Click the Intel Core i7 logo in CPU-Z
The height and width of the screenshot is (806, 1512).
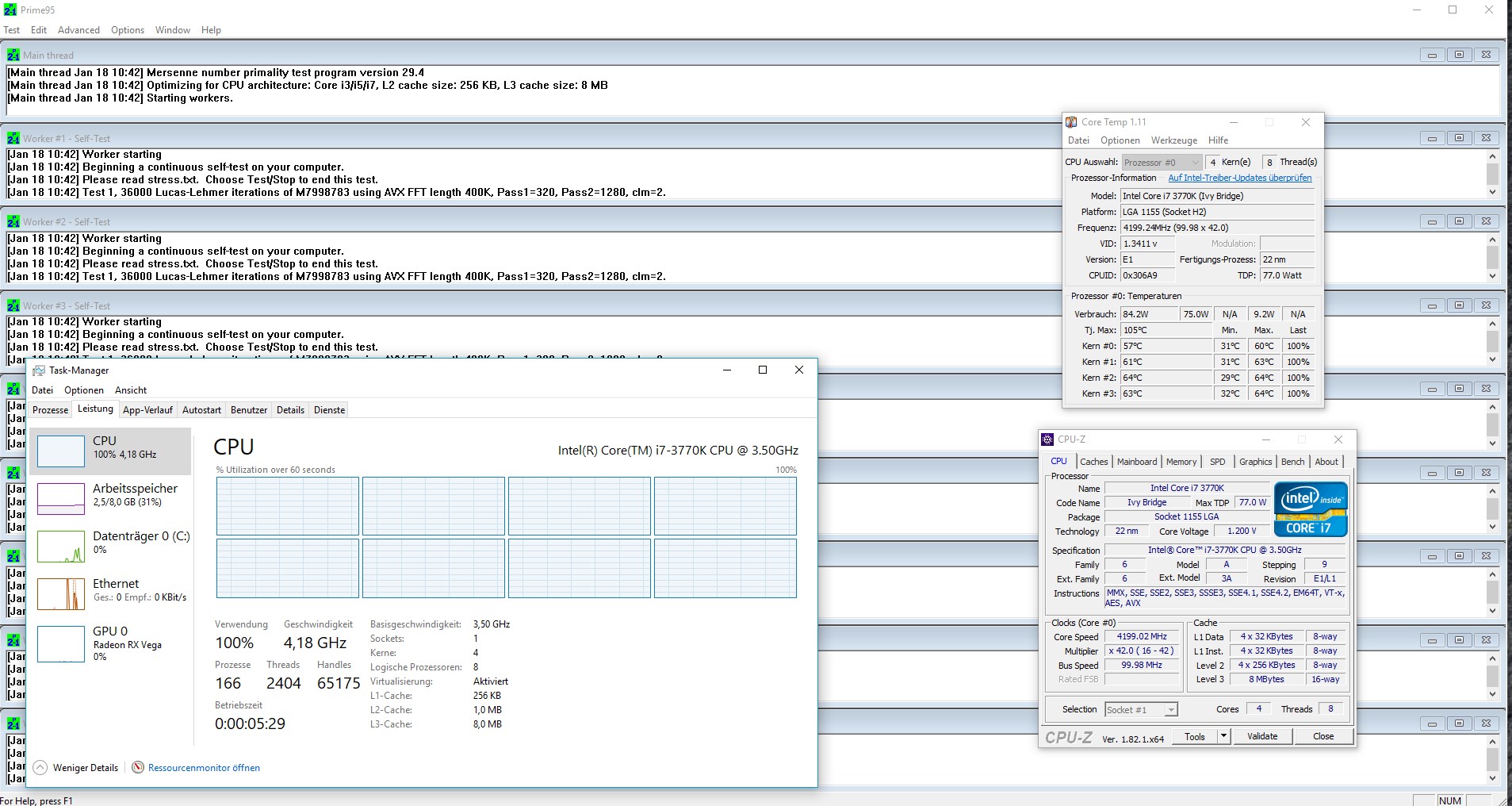(1311, 509)
